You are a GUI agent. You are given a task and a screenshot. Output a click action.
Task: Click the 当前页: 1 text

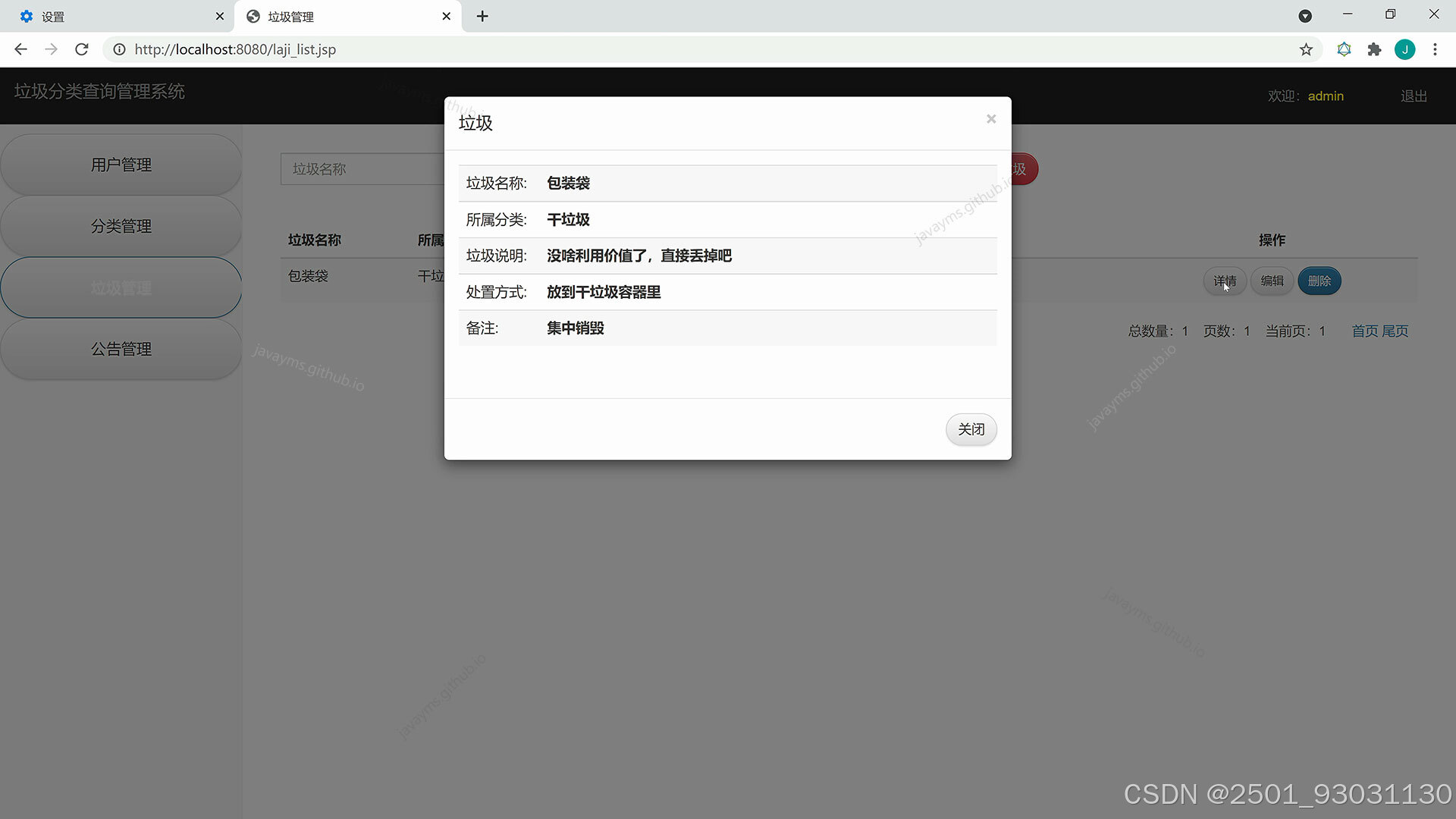1295,331
